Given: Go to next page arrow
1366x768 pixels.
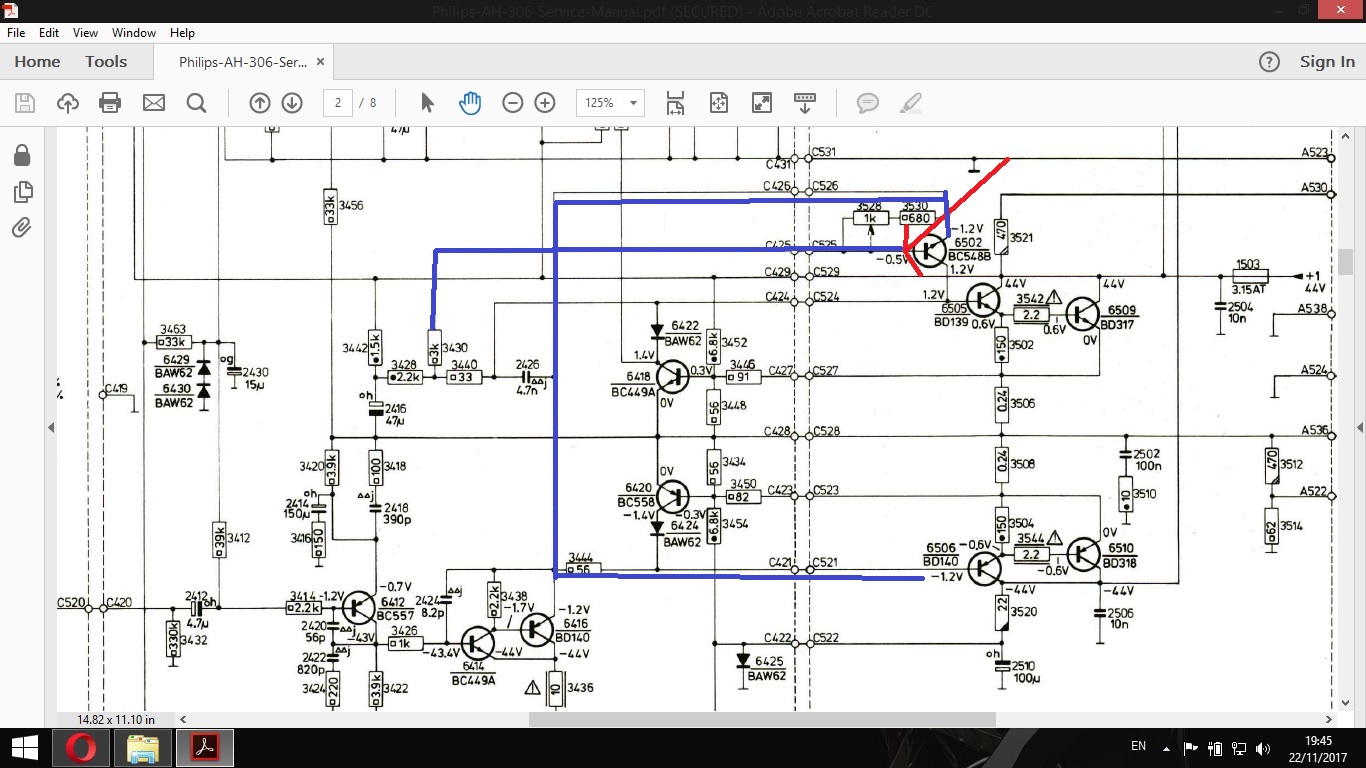Looking at the screenshot, I should (x=292, y=103).
